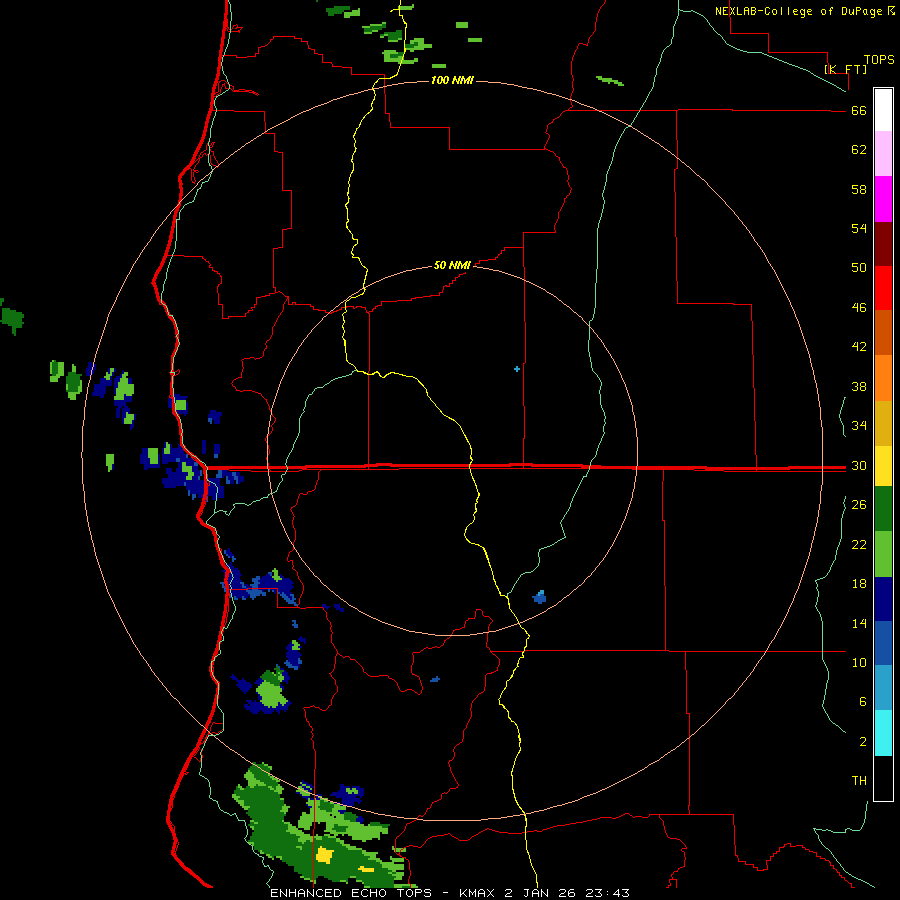Click the dark green legend swatch
The image size is (900, 900).
883,509
